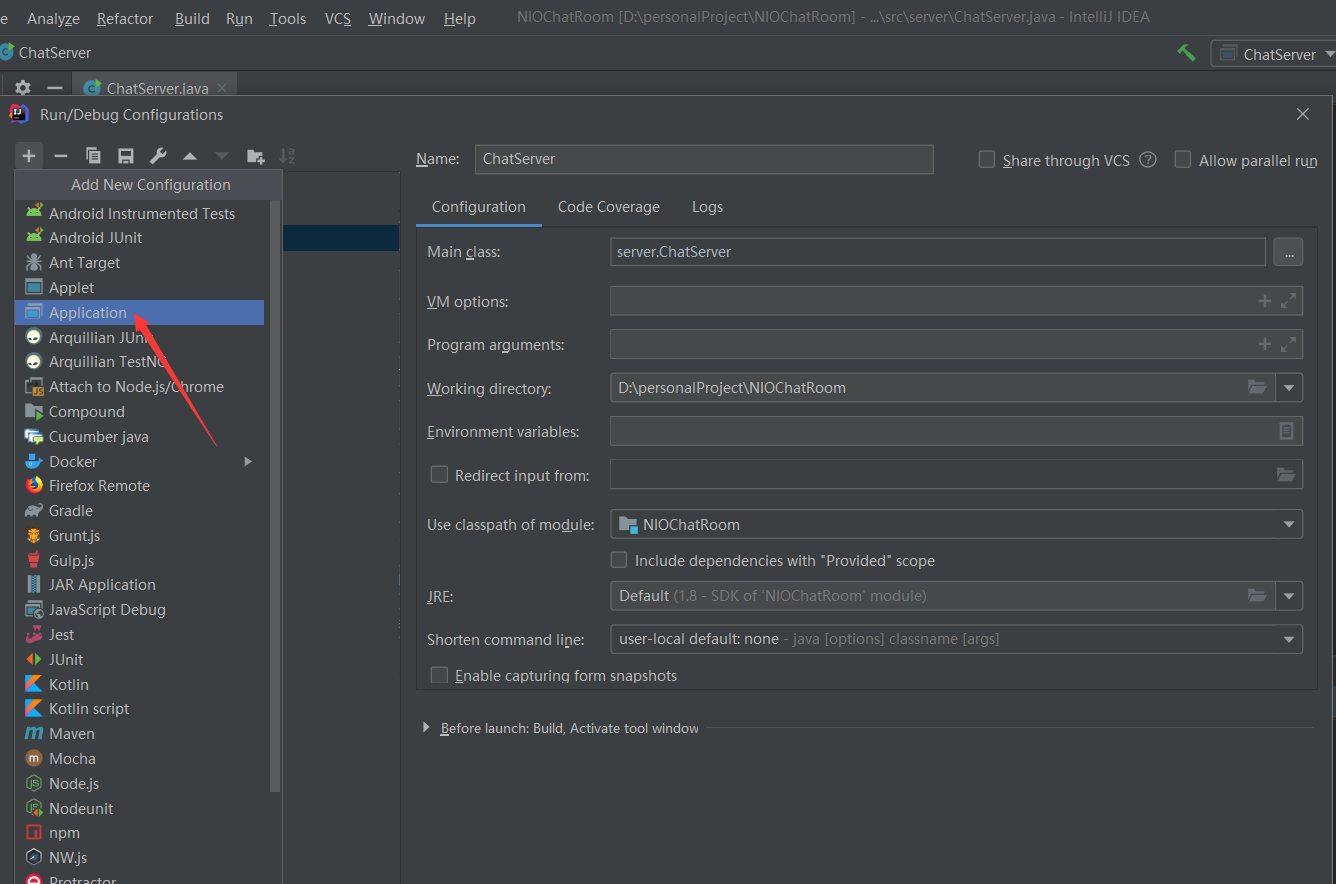1336x884 pixels.
Task: Choose Application in Add New Configuration list
Action: (x=140, y=313)
